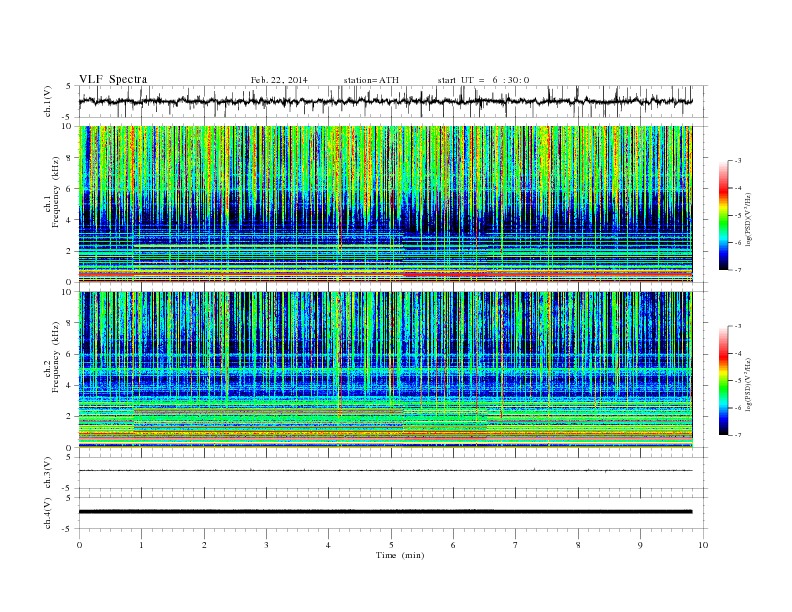Click the -4 label on ch.2 color bar

pos(738,353)
